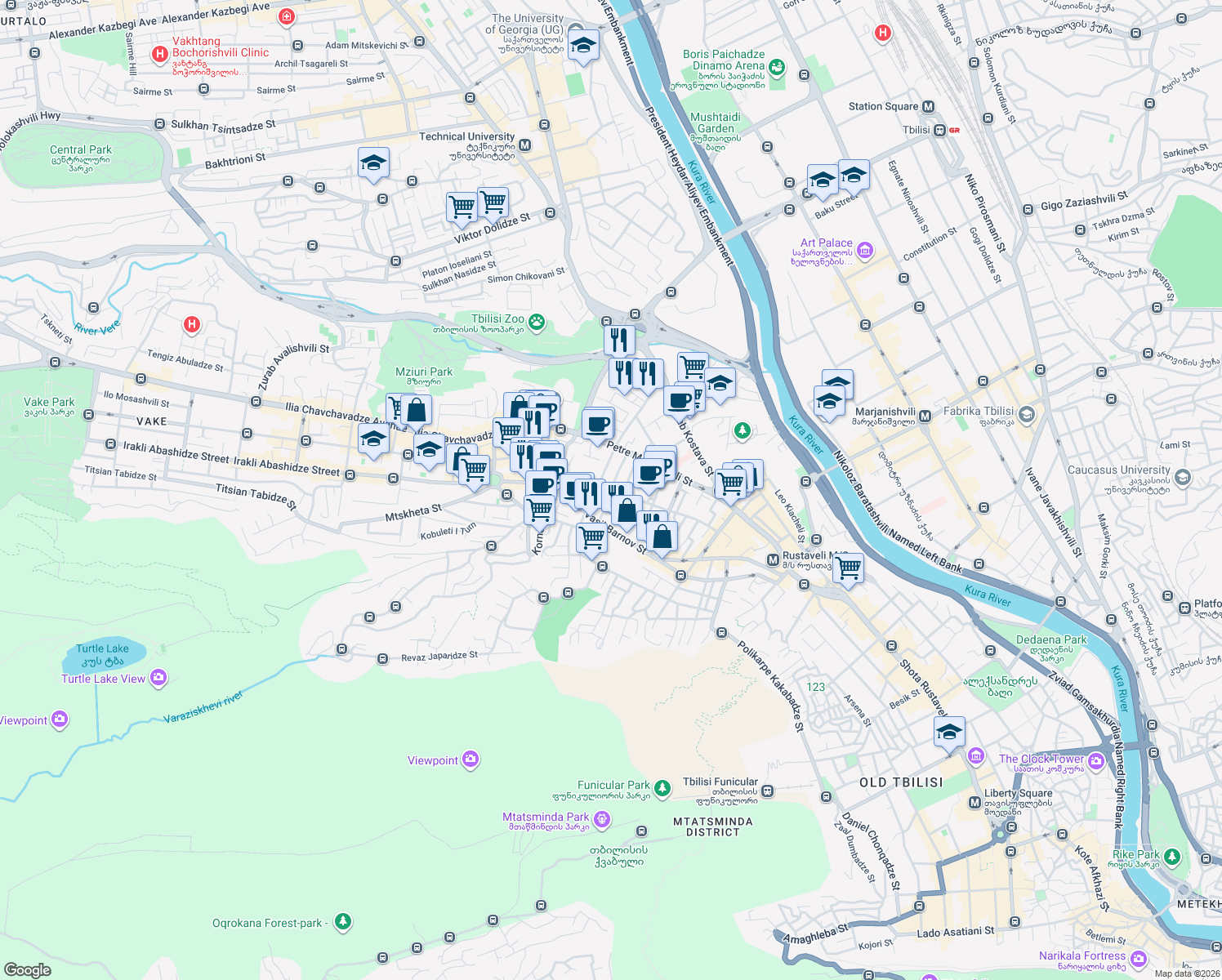The height and width of the screenshot is (980, 1222).
Task: Click The Clock Tower camera icon
Action: click(1096, 761)
